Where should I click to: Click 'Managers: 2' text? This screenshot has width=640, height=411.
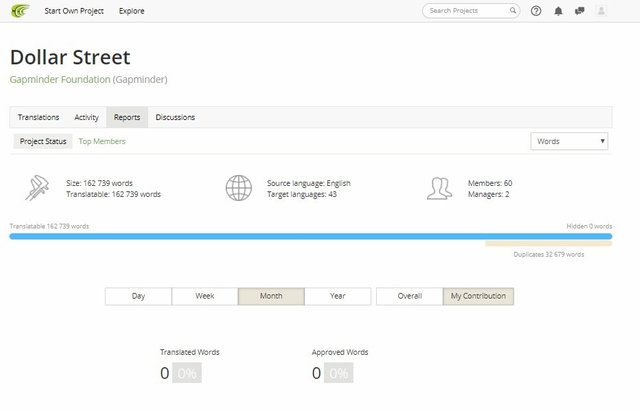click(489, 194)
